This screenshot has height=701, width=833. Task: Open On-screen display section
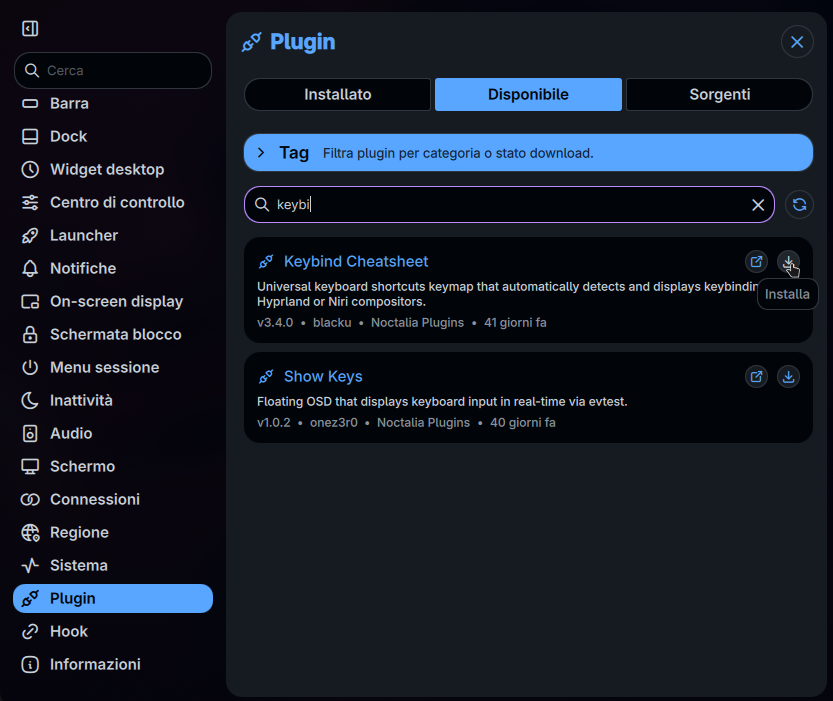click(113, 301)
